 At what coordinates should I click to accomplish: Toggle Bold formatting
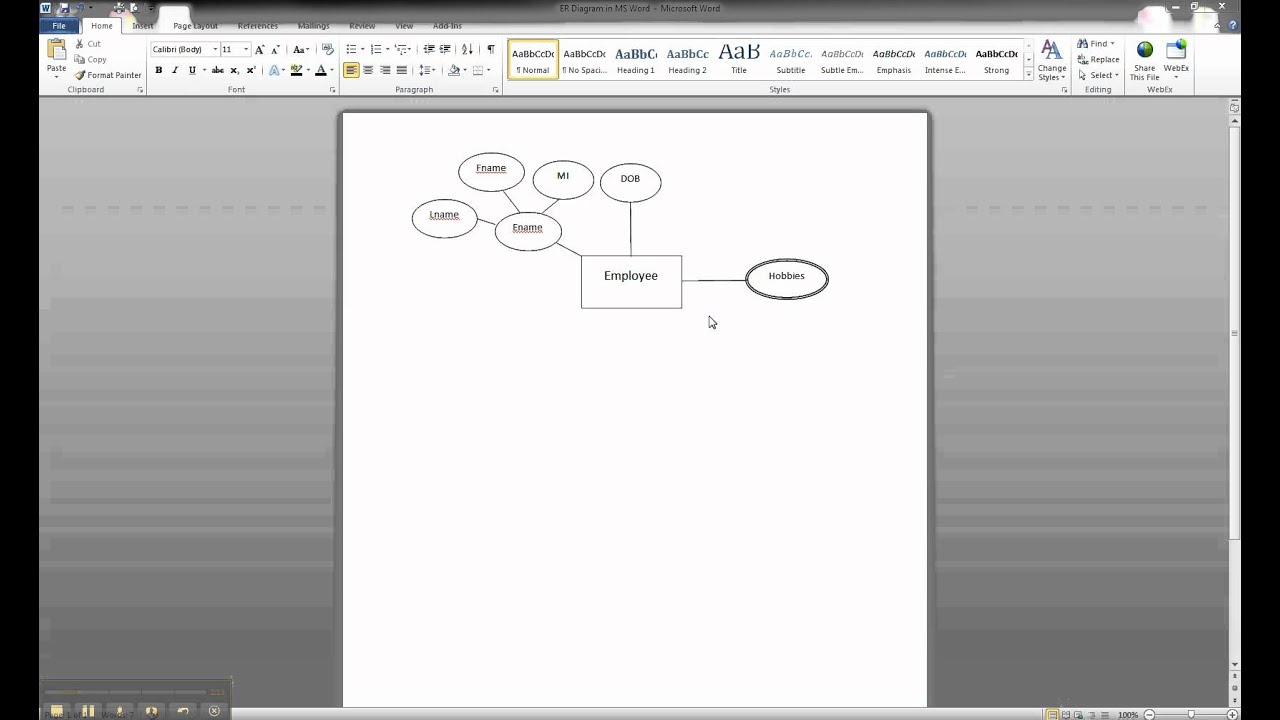[158, 70]
